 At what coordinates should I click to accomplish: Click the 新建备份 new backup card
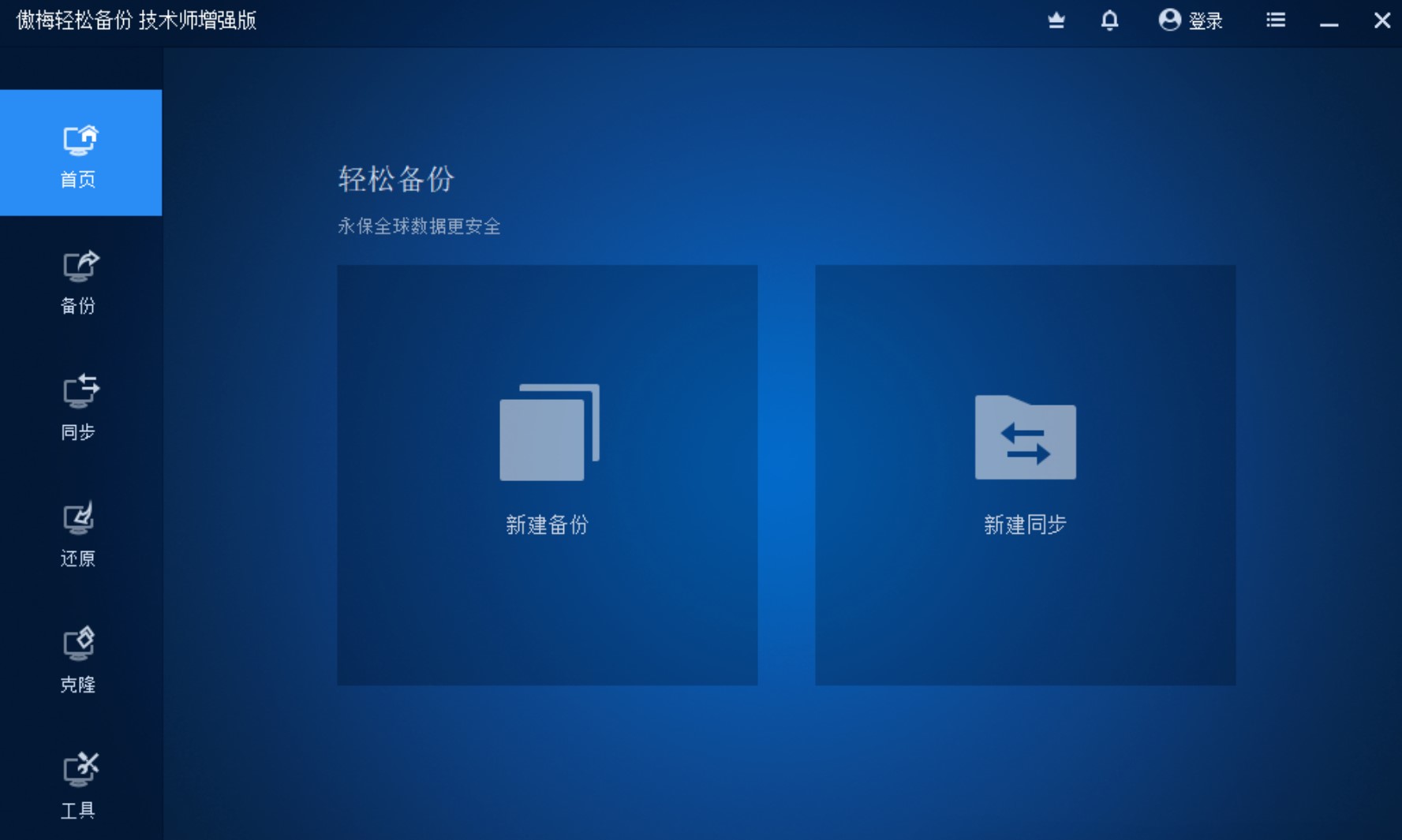pyautogui.click(x=547, y=474)
